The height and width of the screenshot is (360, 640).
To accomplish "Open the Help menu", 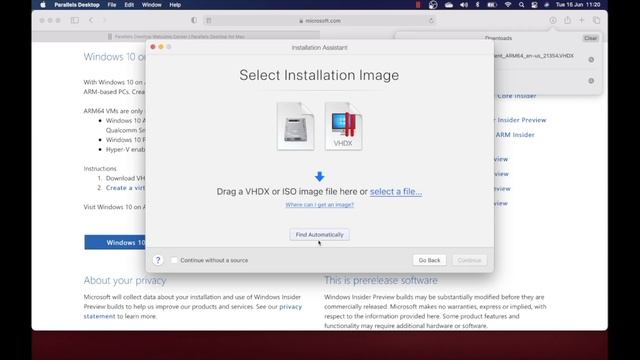I will click(x=175, y=5).
